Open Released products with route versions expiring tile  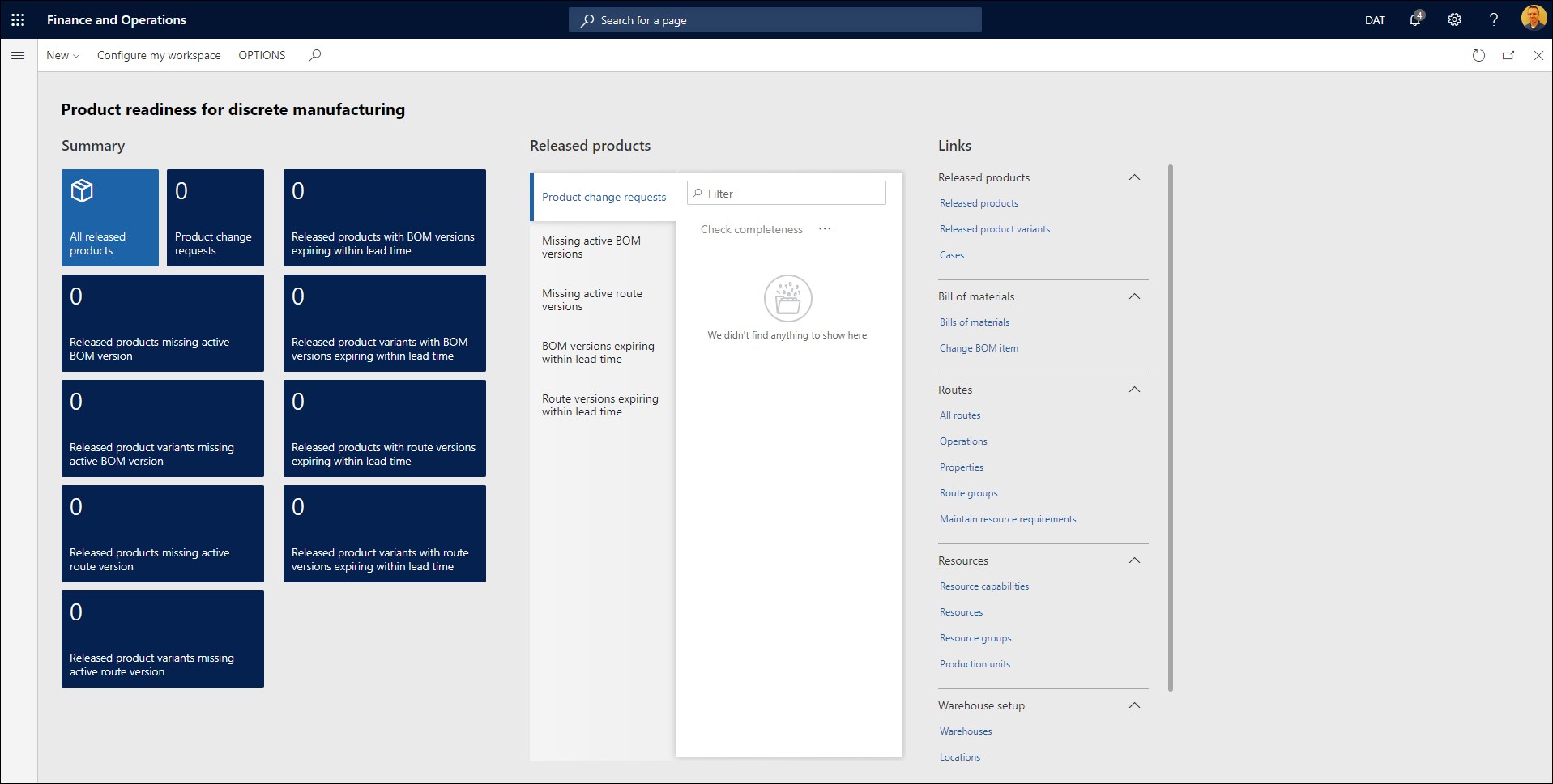pos(385,428)
